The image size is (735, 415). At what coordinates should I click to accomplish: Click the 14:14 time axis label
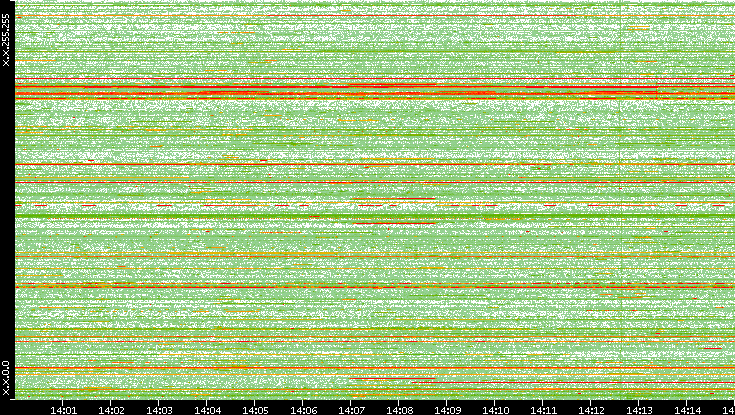688,410
